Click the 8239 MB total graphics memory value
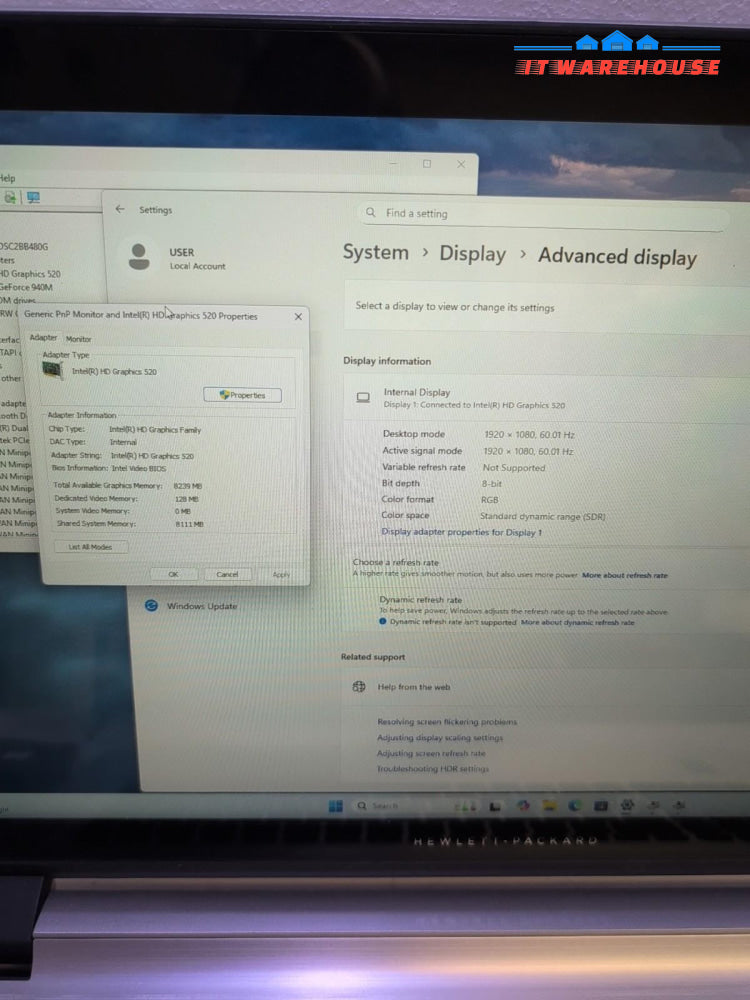This screenshot has height=1000, width=750. pos(188,486)
